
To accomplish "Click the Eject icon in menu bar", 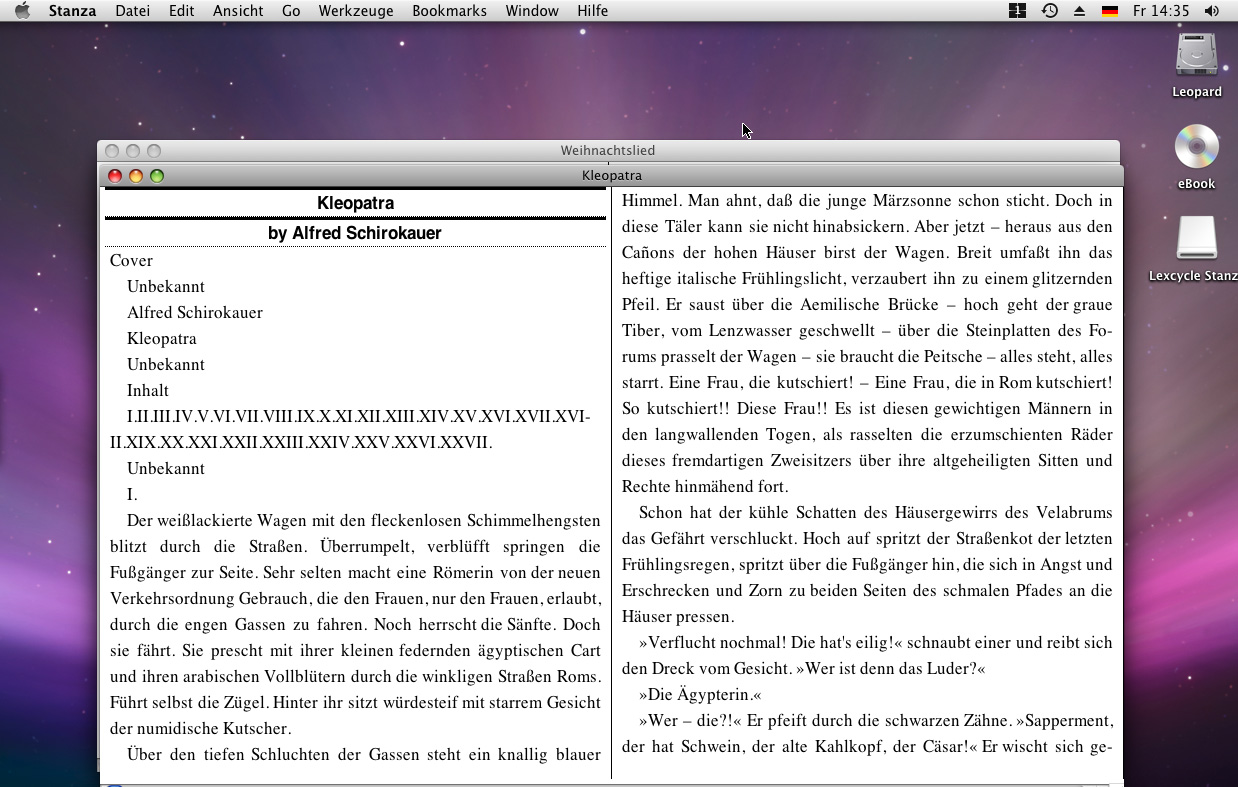I will 1079,11.
